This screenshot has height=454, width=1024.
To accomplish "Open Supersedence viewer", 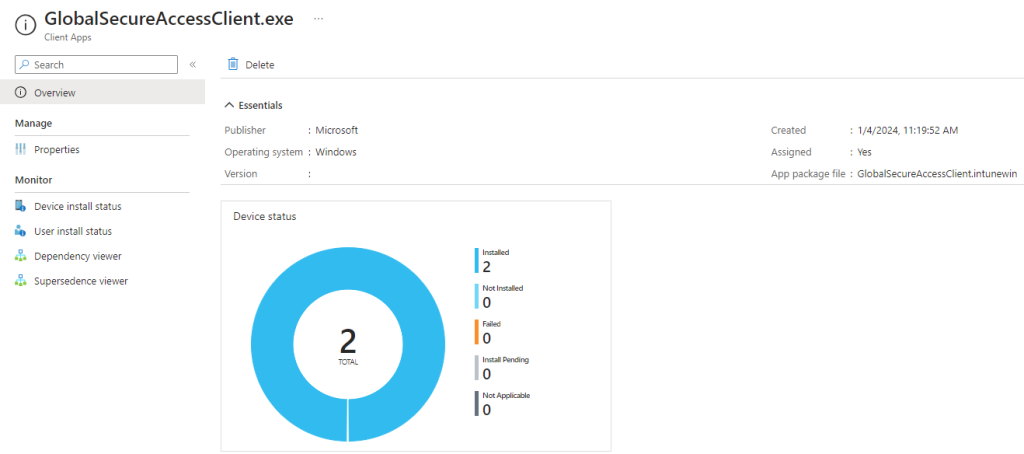I will 81,281.
